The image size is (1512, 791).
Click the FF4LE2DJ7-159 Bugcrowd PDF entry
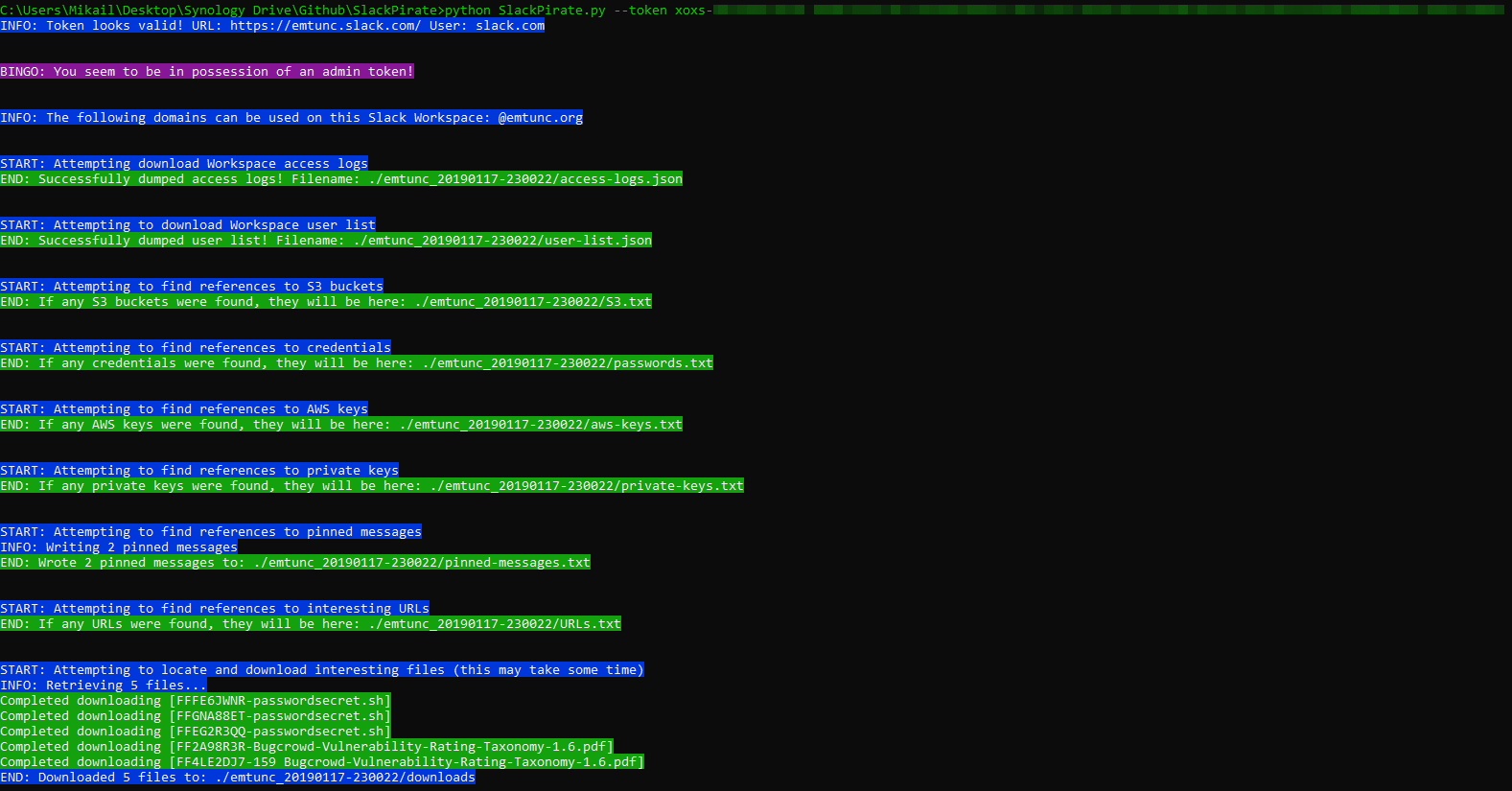click(x=407, y=762)
